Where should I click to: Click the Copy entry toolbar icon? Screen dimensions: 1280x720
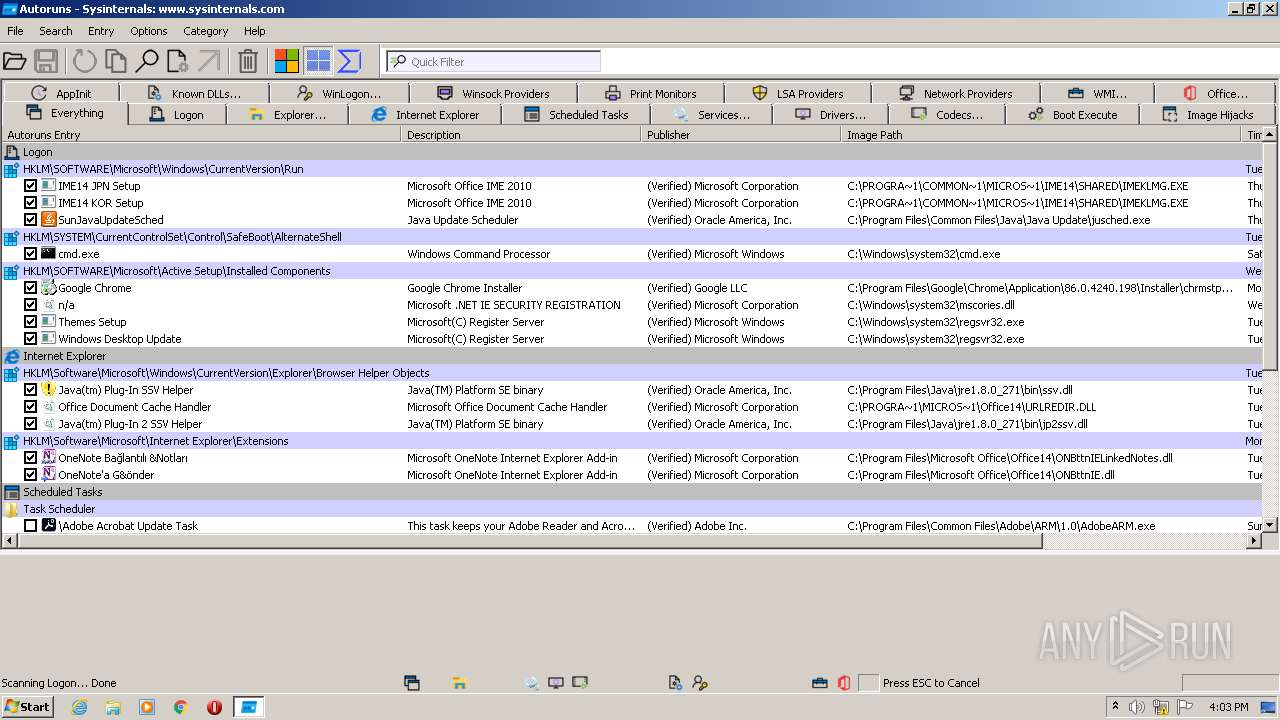coord(116,62)
